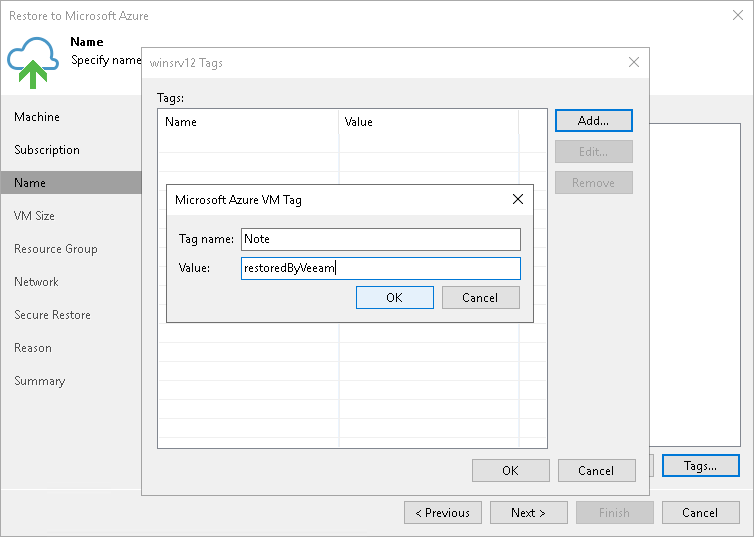Click the cloud upload restore icon
The height and width of the screenshot is (537, 754).
[x=33, y=62]
